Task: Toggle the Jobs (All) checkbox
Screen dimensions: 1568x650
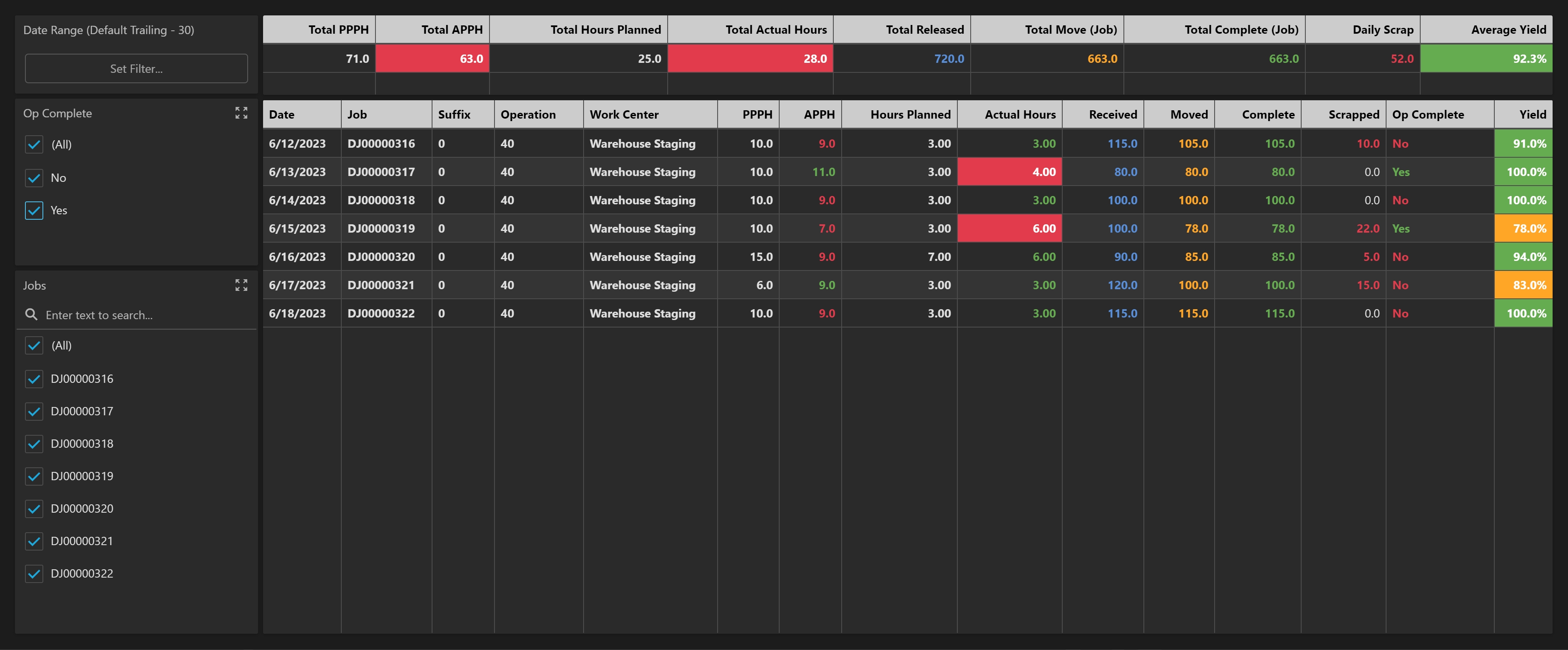Action: [x=34, y=346]
